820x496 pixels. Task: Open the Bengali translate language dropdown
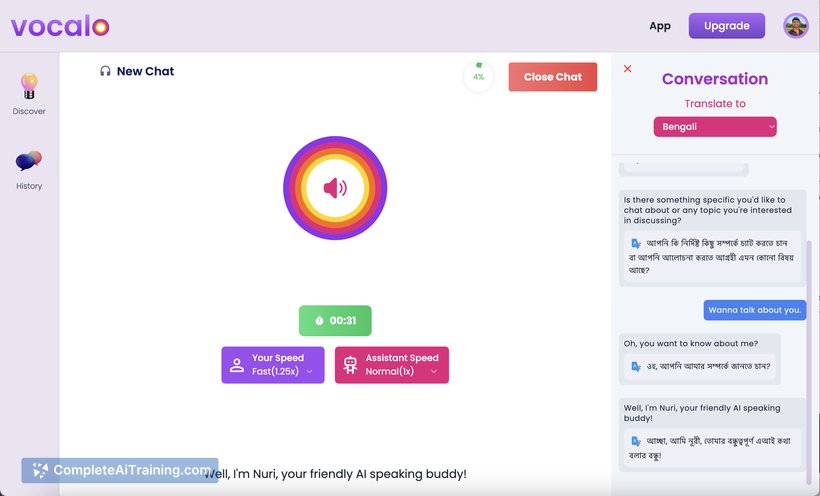[714, 127]
